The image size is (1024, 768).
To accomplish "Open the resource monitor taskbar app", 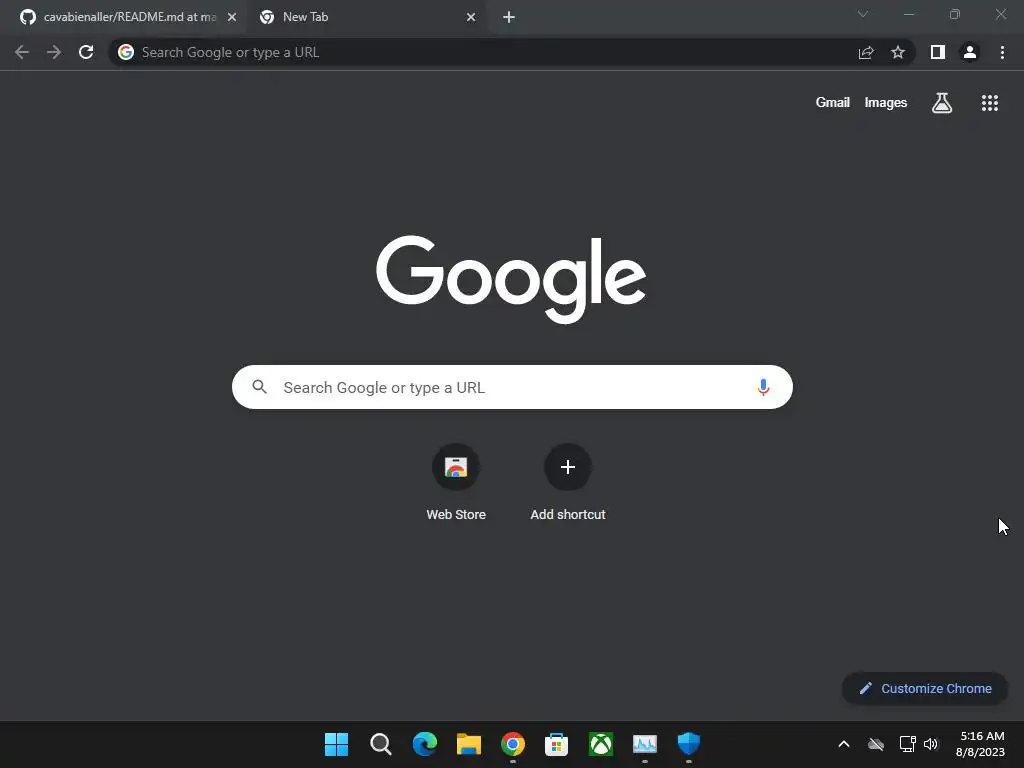I will pos(645,744).
